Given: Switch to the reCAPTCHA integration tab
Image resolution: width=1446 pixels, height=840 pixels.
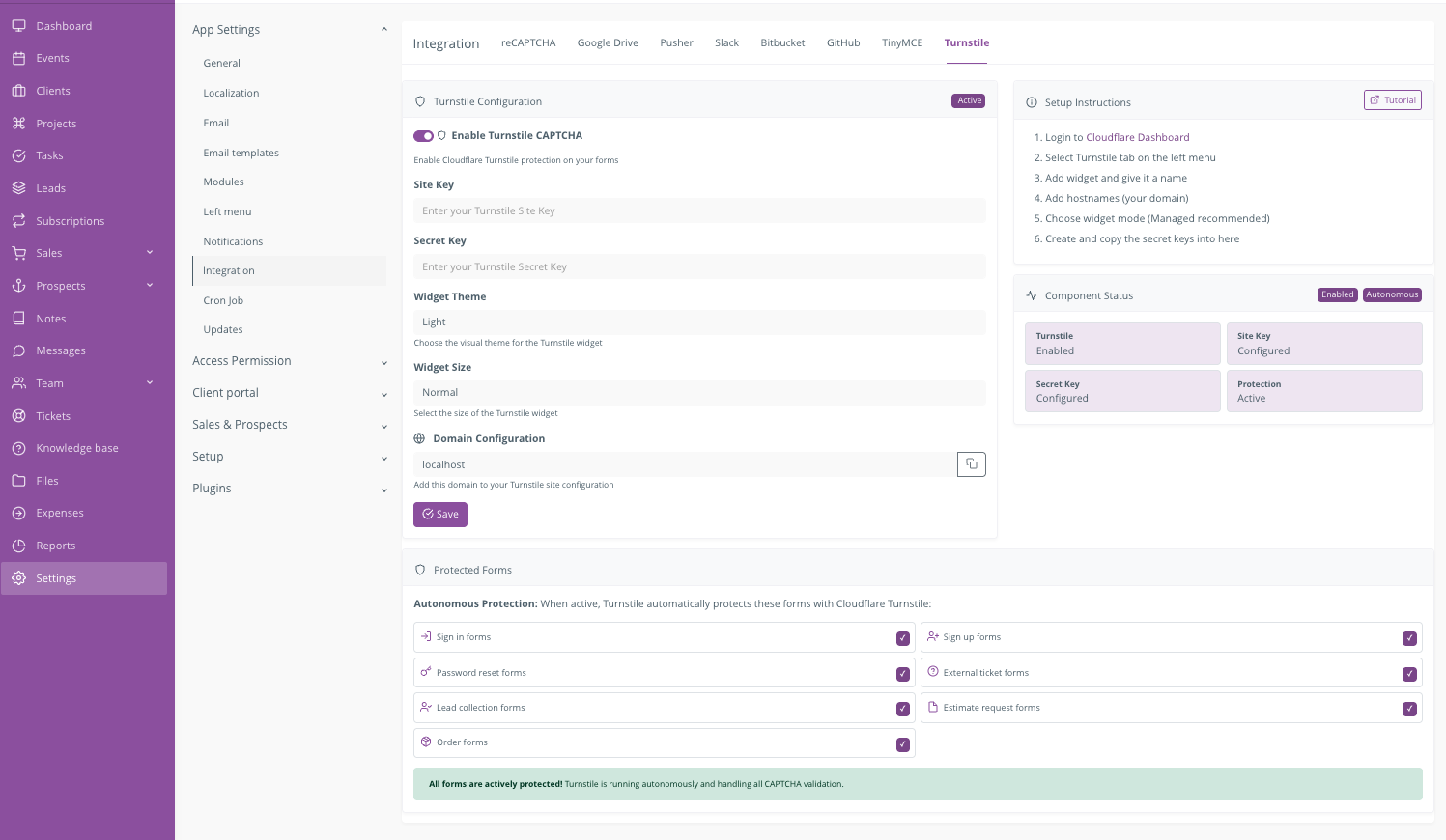Looking at the screenshot, I should 527,42.
